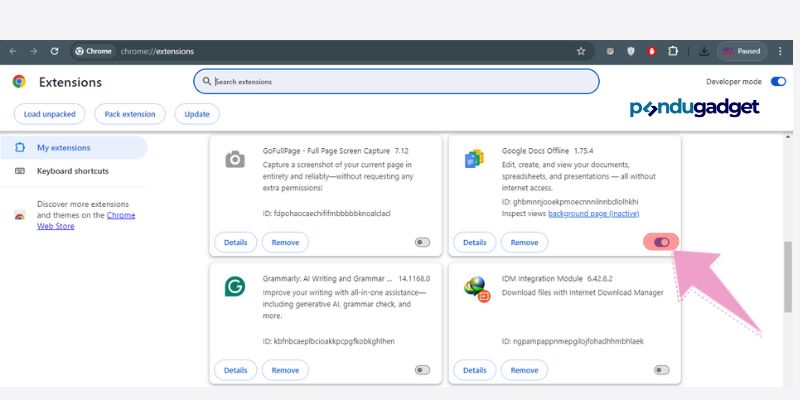
Task: Remove the Google Docs Offline extension
Action: (524, 242)
